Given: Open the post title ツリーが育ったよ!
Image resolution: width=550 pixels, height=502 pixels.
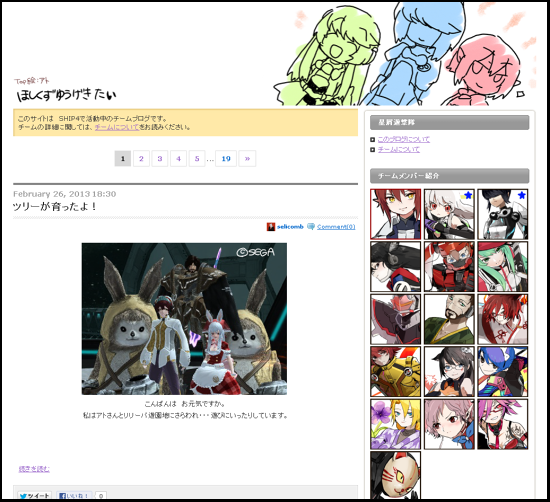Looking at the screenshot, I should pyautogui.click(x=55, y=206).
